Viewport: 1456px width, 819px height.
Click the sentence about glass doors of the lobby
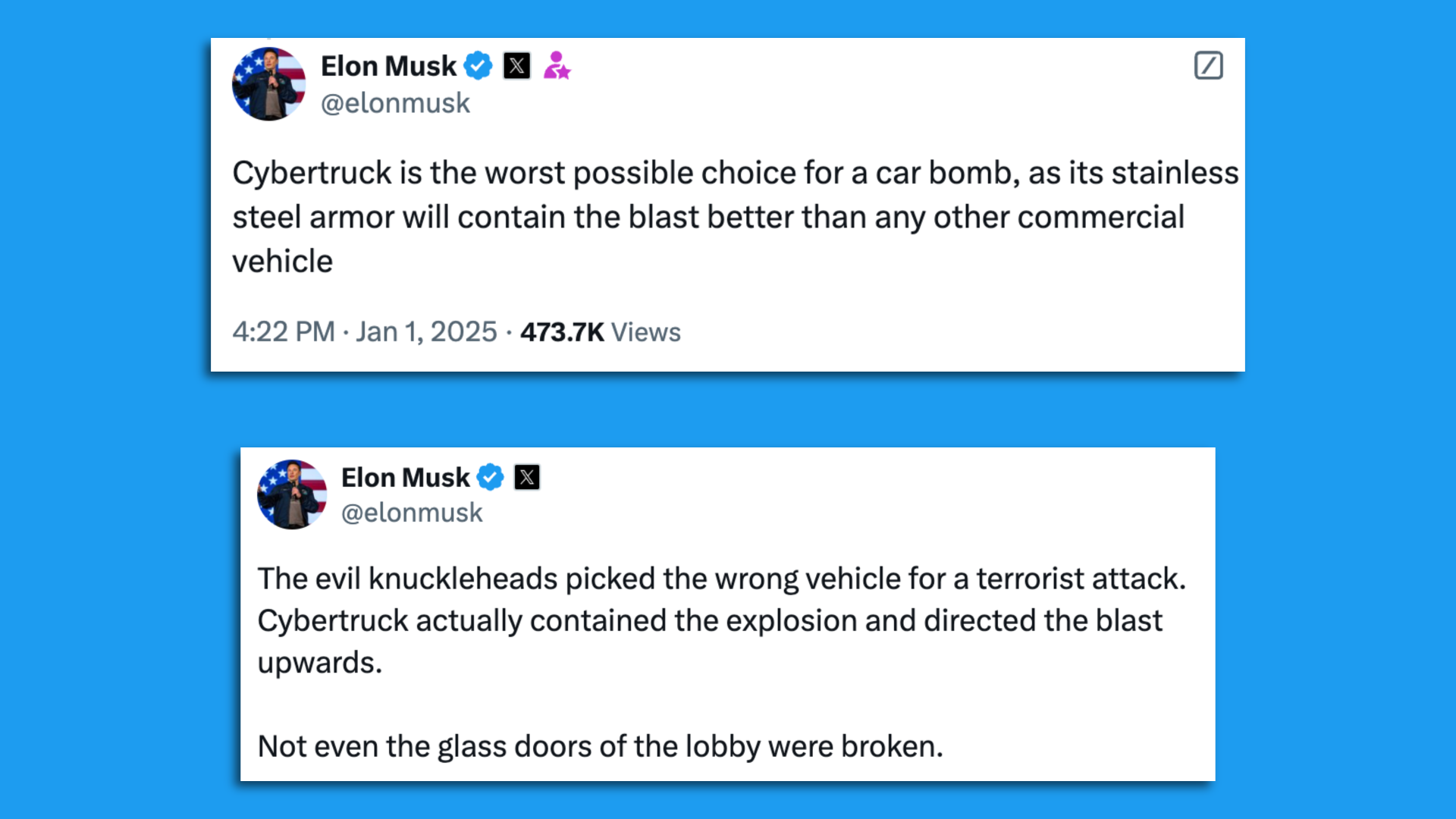click(x=599, y=746)
